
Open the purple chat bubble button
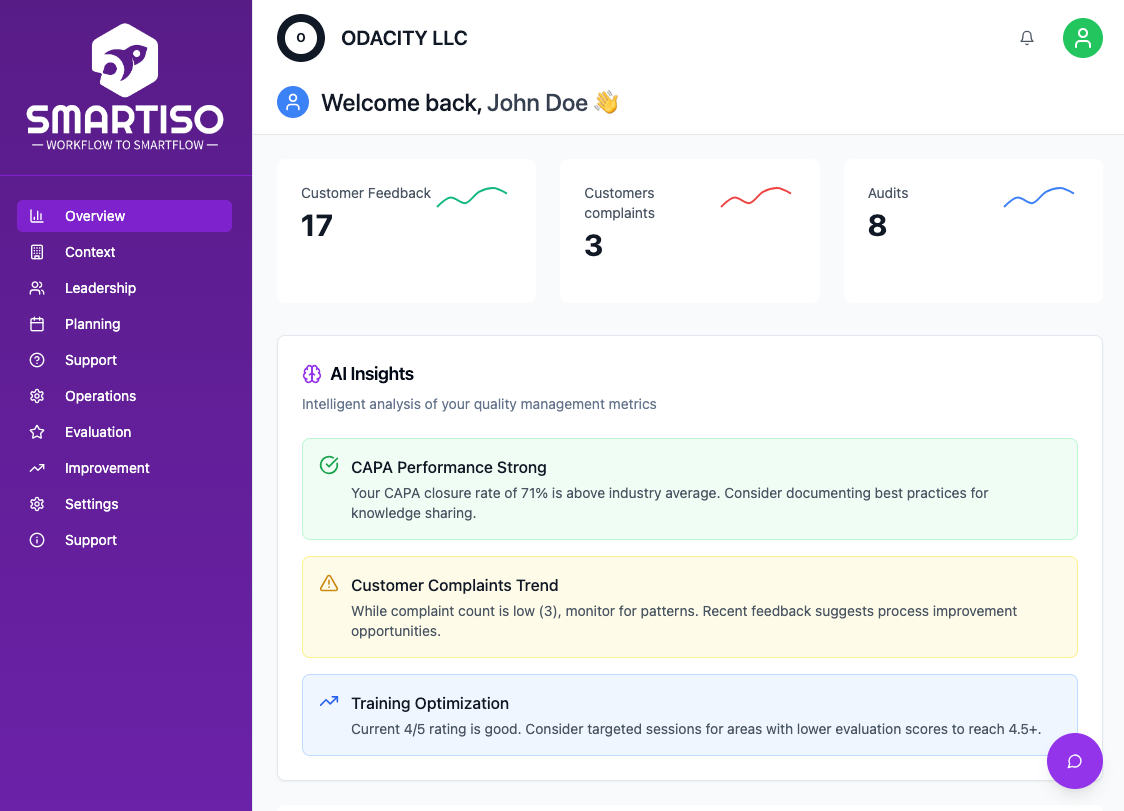[1074, 761]
